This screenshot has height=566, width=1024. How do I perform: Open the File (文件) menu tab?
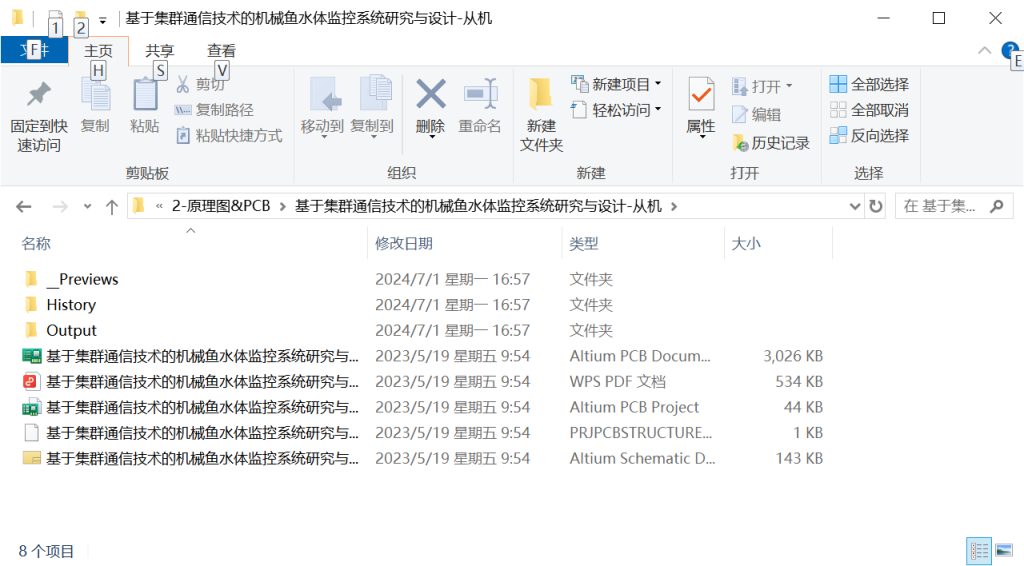click(35, 50)
